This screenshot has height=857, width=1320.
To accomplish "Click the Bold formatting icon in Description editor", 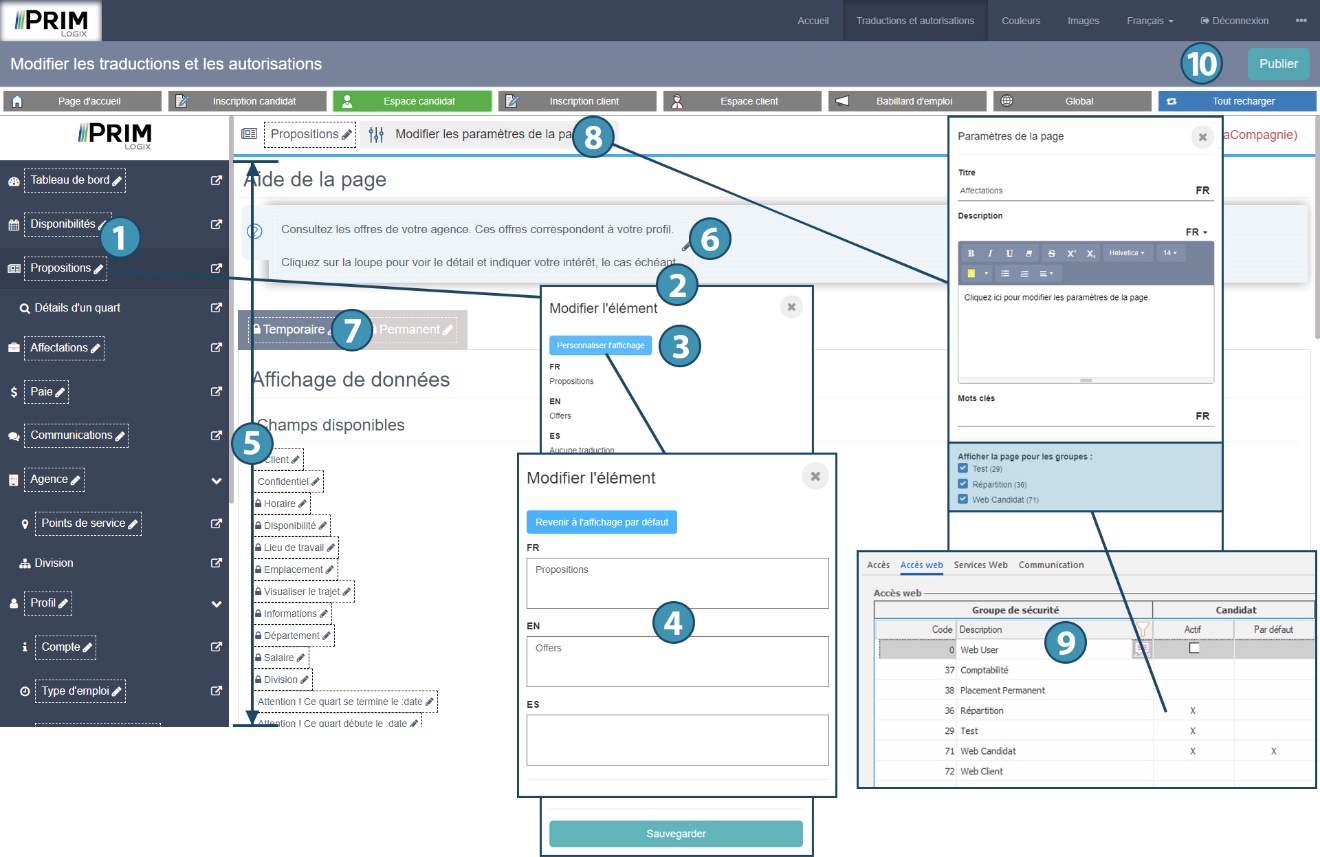I will (971, 253).
